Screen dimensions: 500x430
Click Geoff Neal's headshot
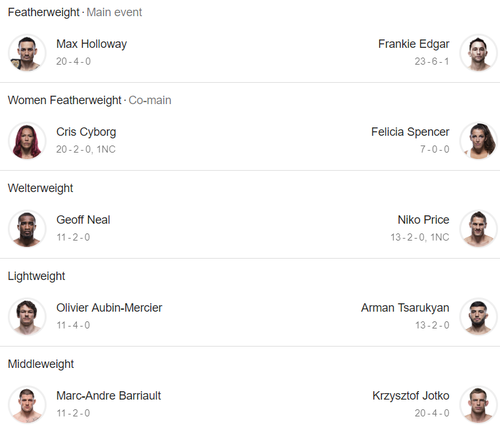coord(27,229)
